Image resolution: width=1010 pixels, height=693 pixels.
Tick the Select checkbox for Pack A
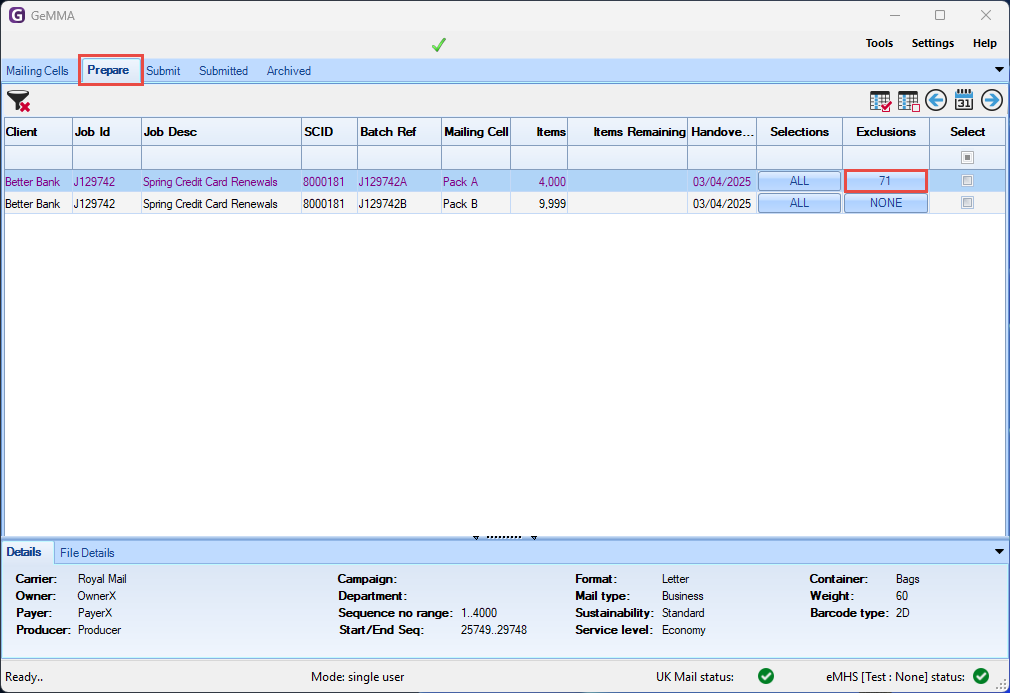967,181
